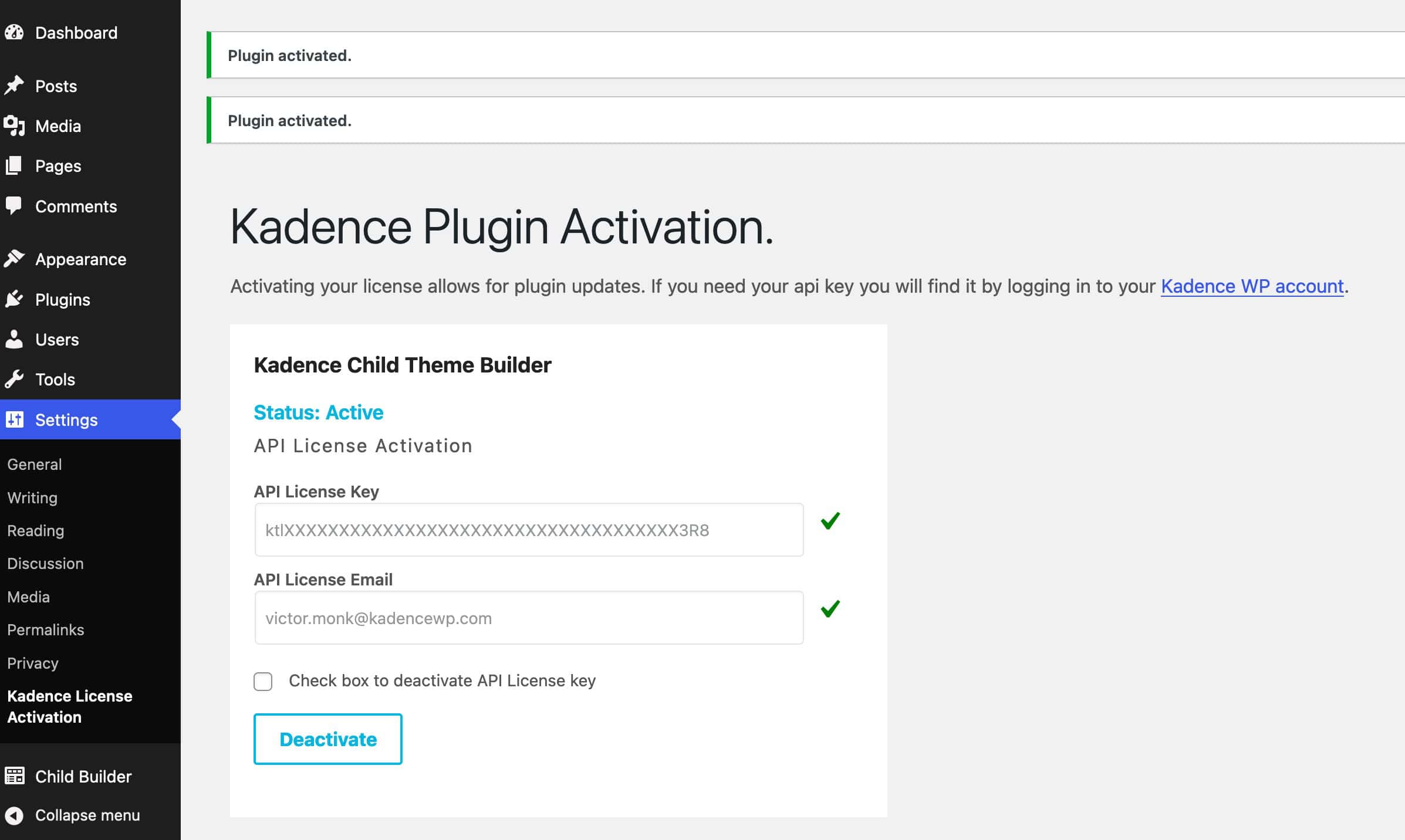Click inside the API License Email field

[x=527, y=618]
